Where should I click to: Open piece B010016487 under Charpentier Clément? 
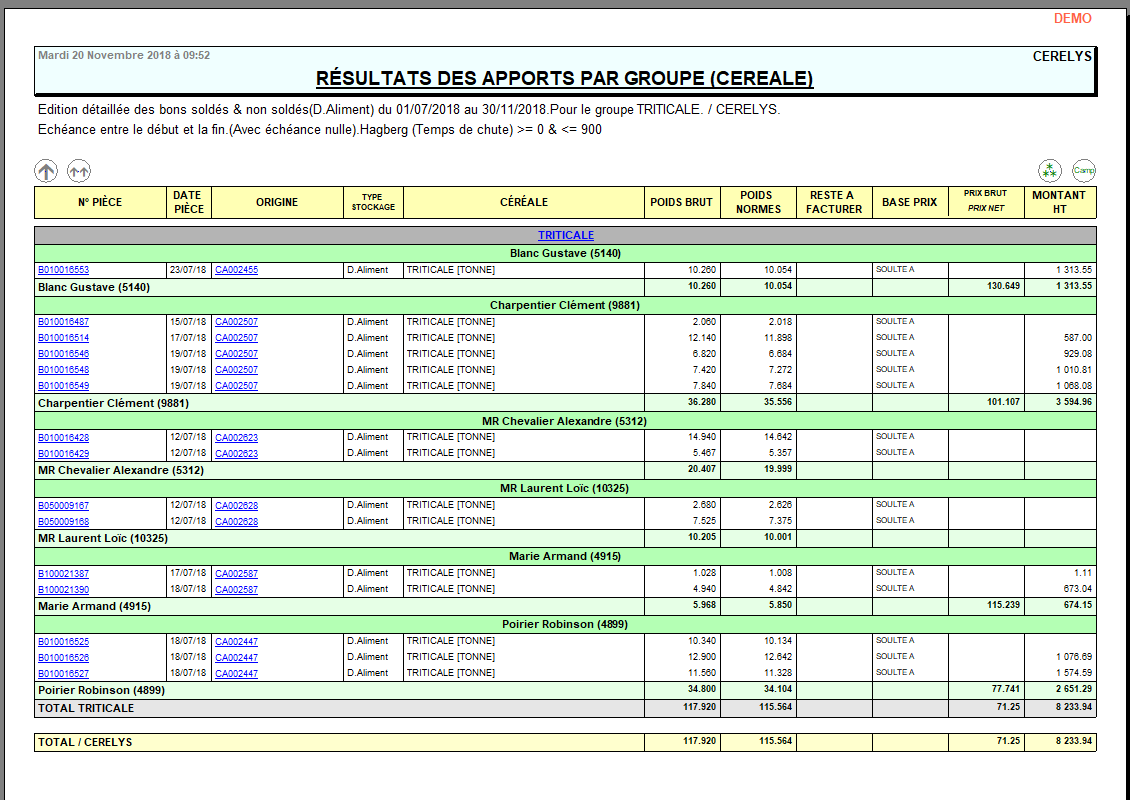(63, 322)
